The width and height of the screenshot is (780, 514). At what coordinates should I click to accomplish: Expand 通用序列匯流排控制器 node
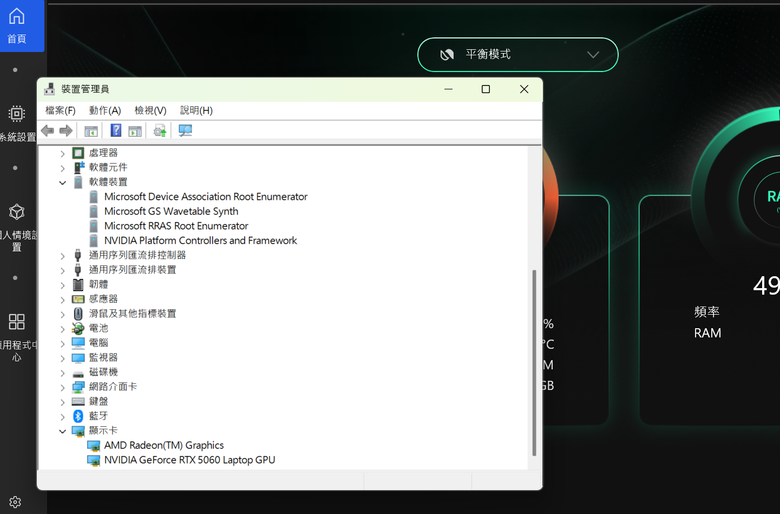(63, 256)
